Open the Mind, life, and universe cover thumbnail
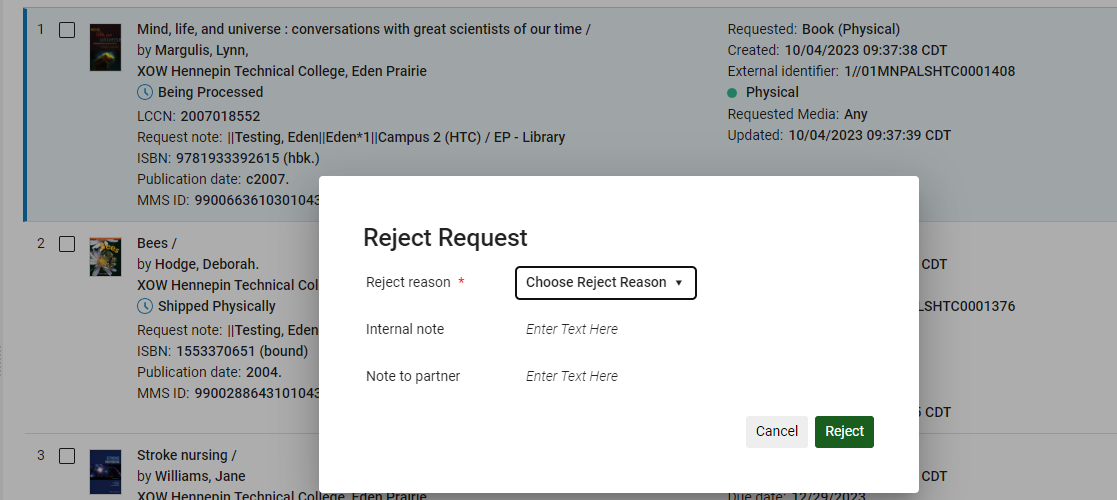Image resolution: width=1117 pixels, height=500 pixels. coord(105,47)
